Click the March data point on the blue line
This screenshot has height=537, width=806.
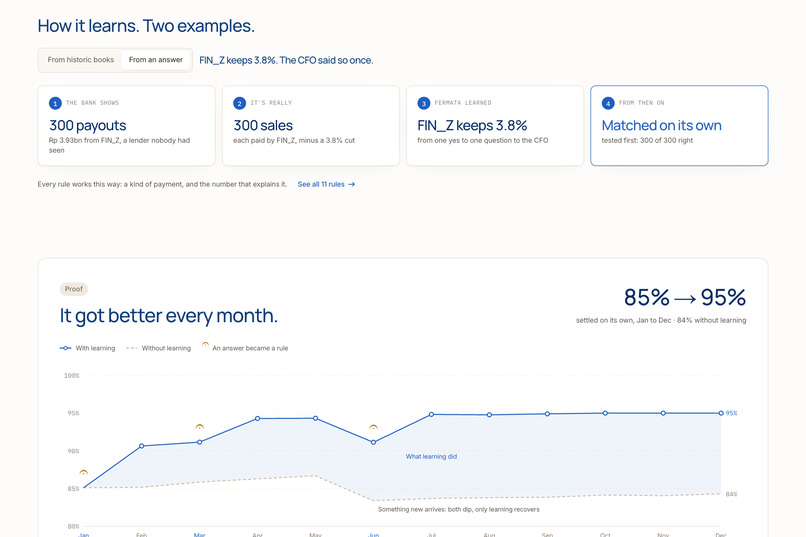(x=199, y=442)
